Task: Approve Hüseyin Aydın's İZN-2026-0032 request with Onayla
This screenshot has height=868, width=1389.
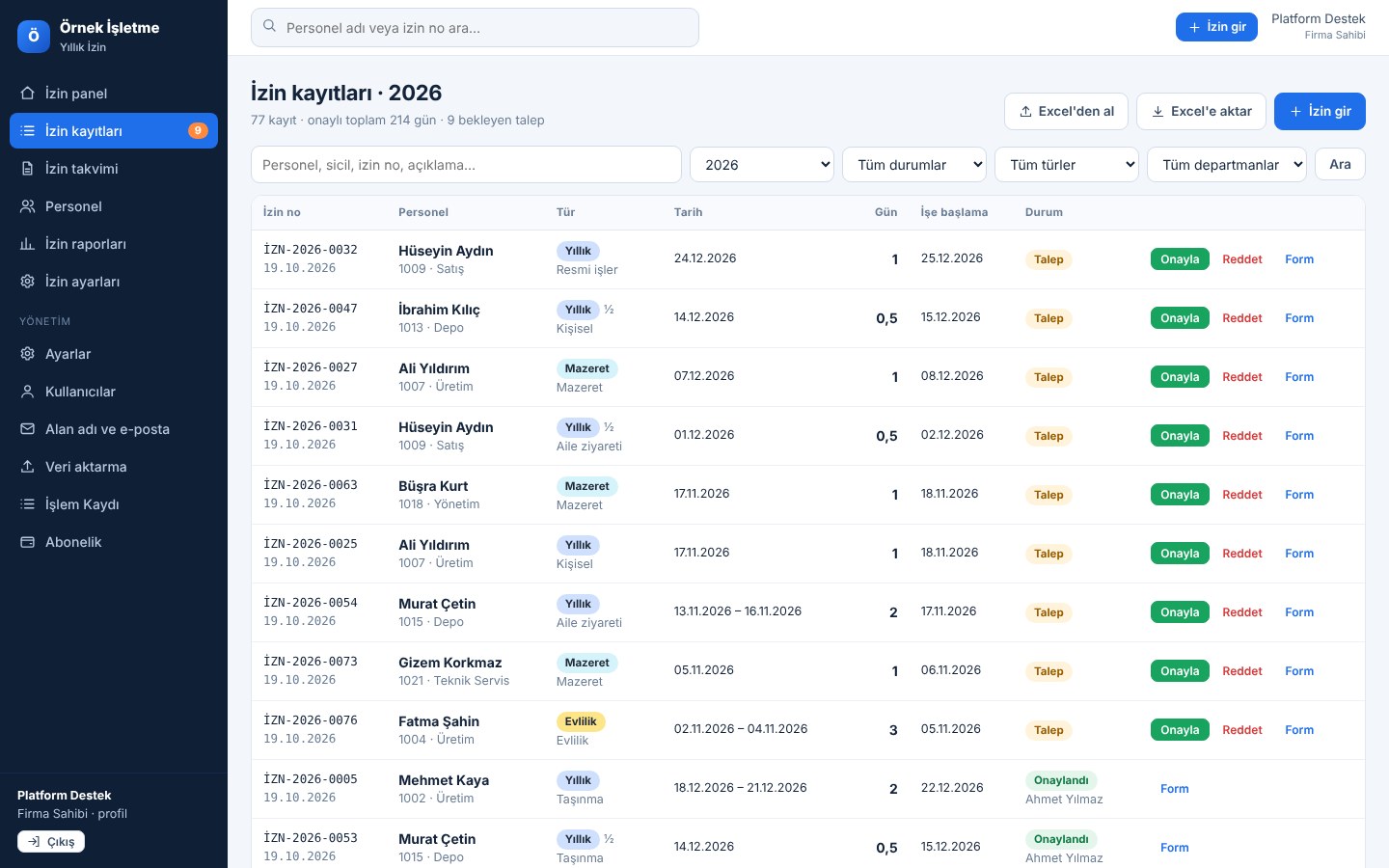Action: (x=1180, y=259)
